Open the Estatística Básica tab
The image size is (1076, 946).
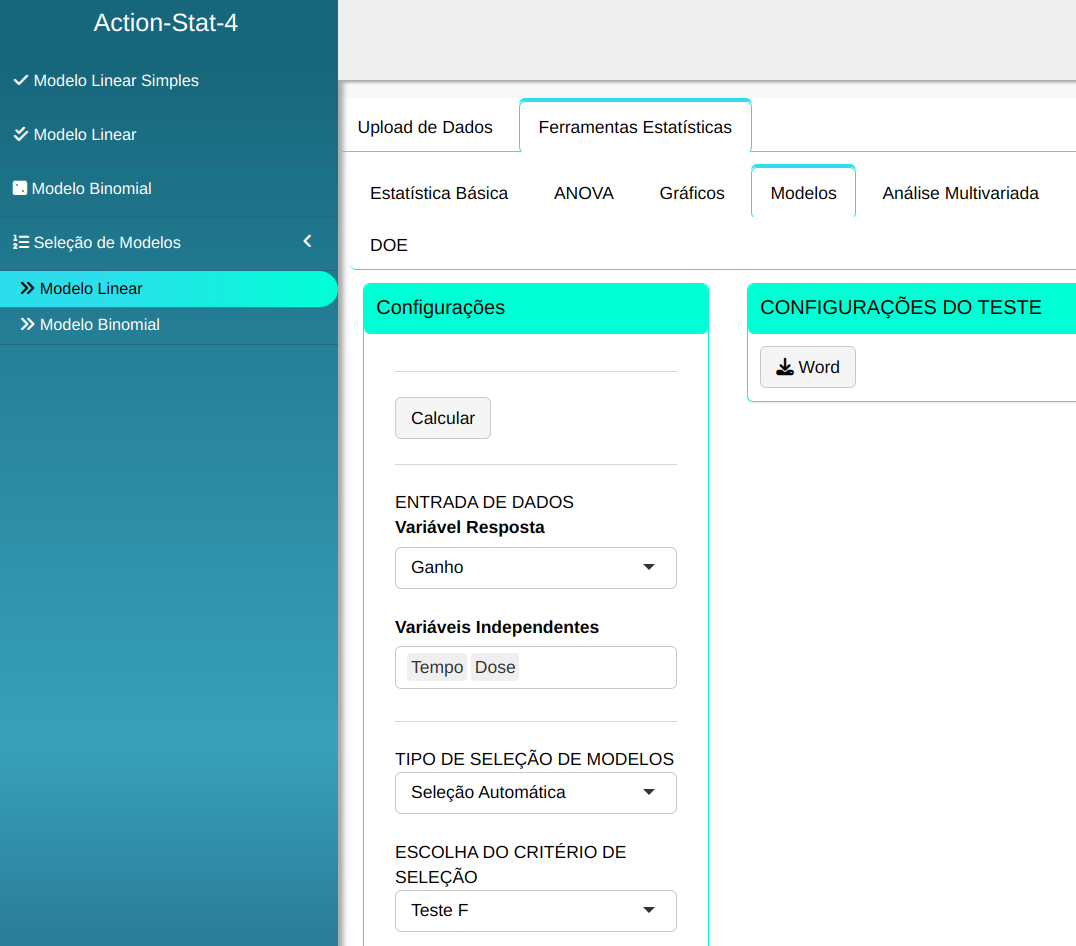tap(439, 193)
